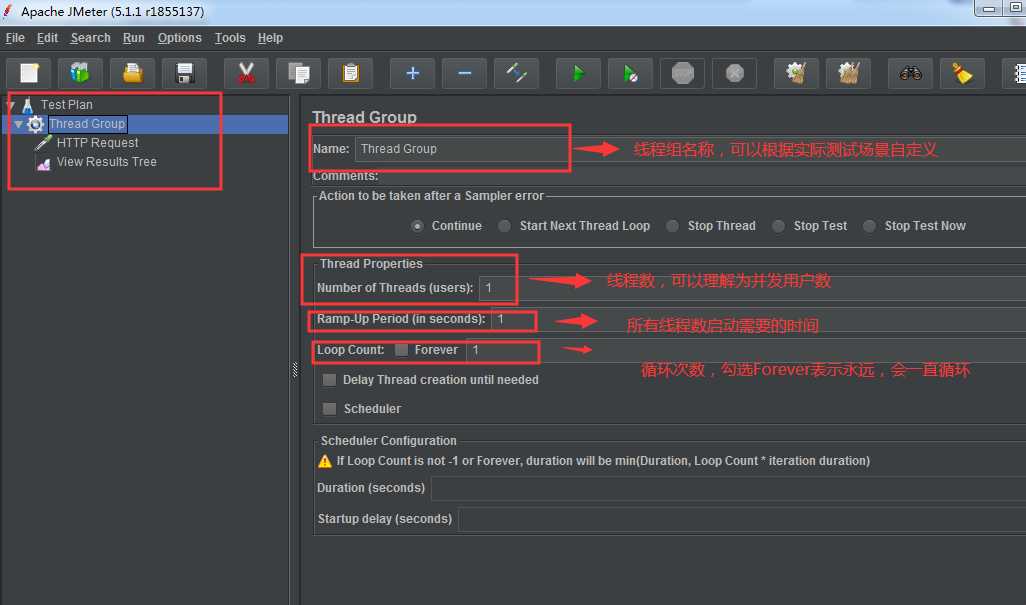Click the Loop Count value field
The height and width of the screenshot is (605, 1026).
pos(746,351)
